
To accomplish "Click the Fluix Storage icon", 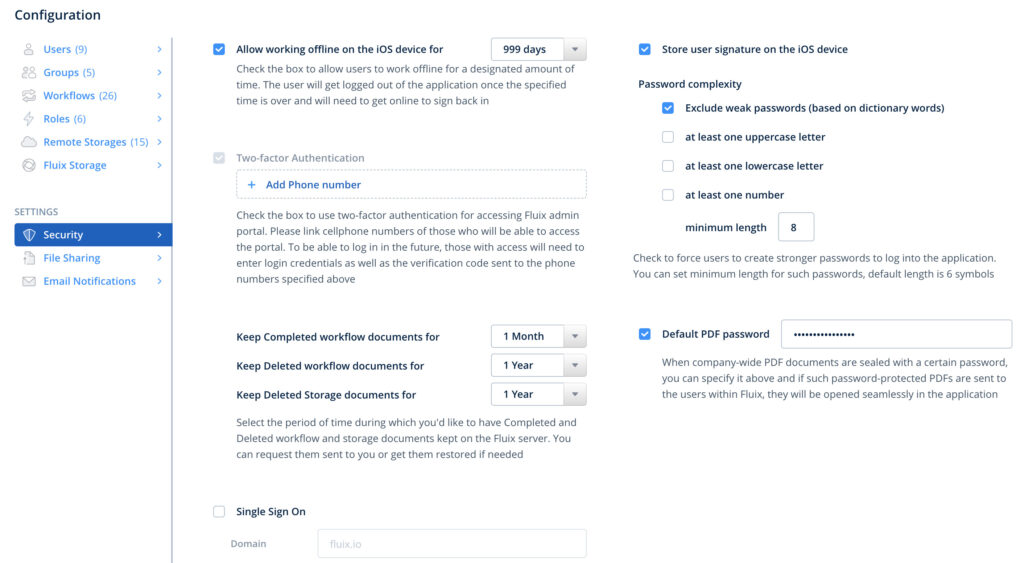I will pos(28,165).
